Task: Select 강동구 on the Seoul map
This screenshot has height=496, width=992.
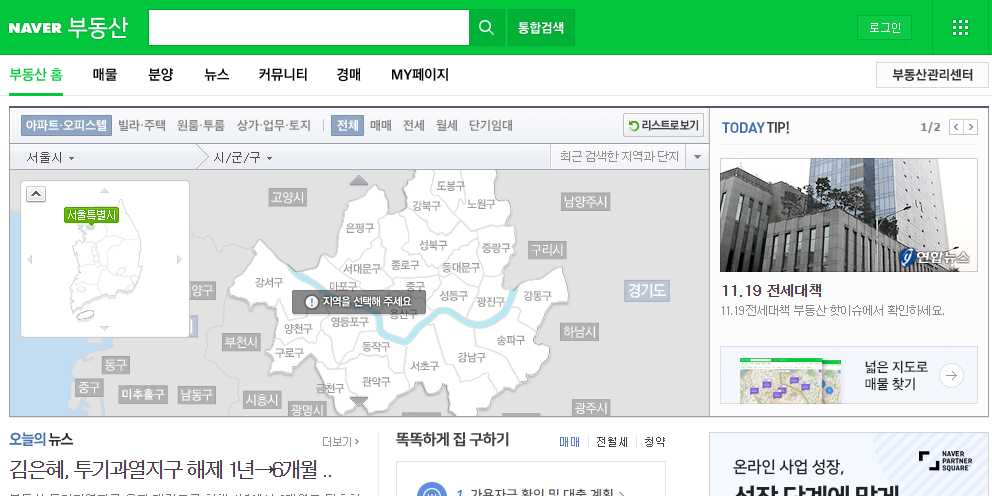Action: click(x=537, y=295)
